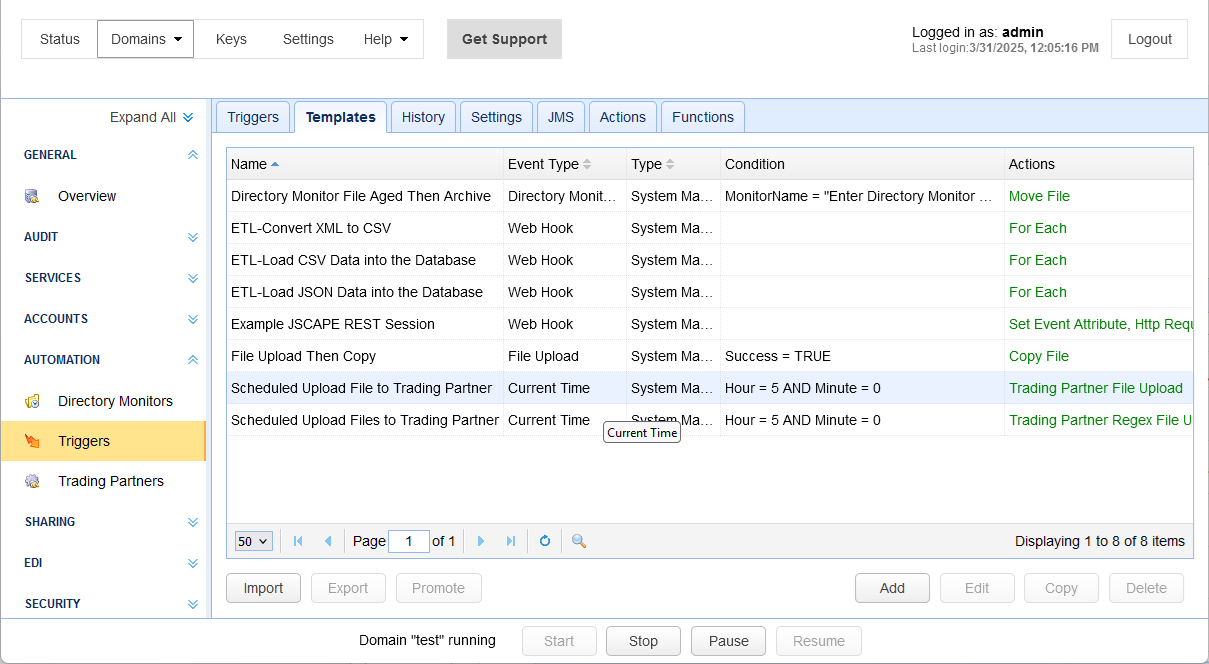Click the Copy button
1209x664 pixels.
coord(1061,588)
